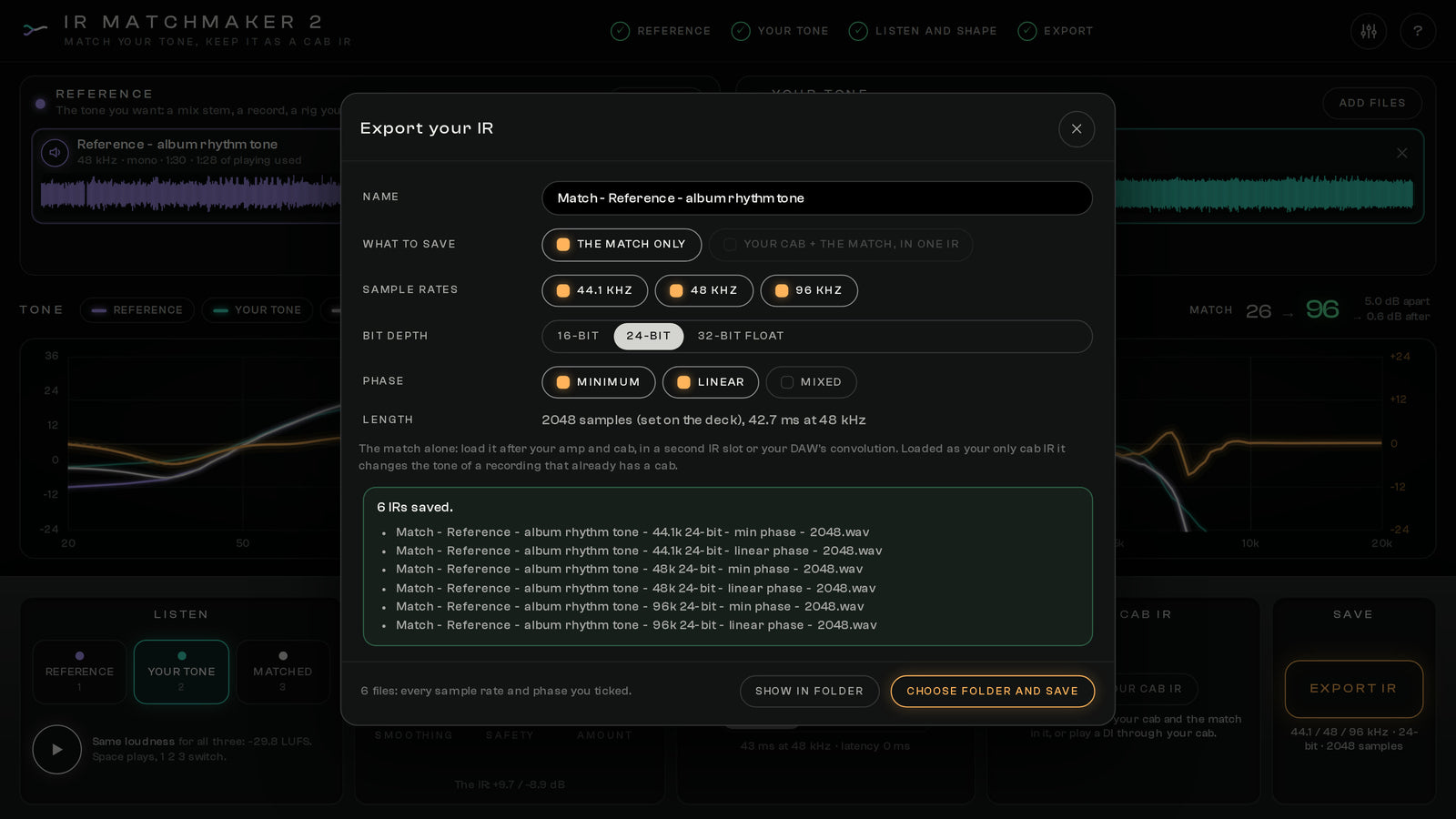Select The Match Only option
Viewport: 1456px width, 819px height.
coord(622,245)
